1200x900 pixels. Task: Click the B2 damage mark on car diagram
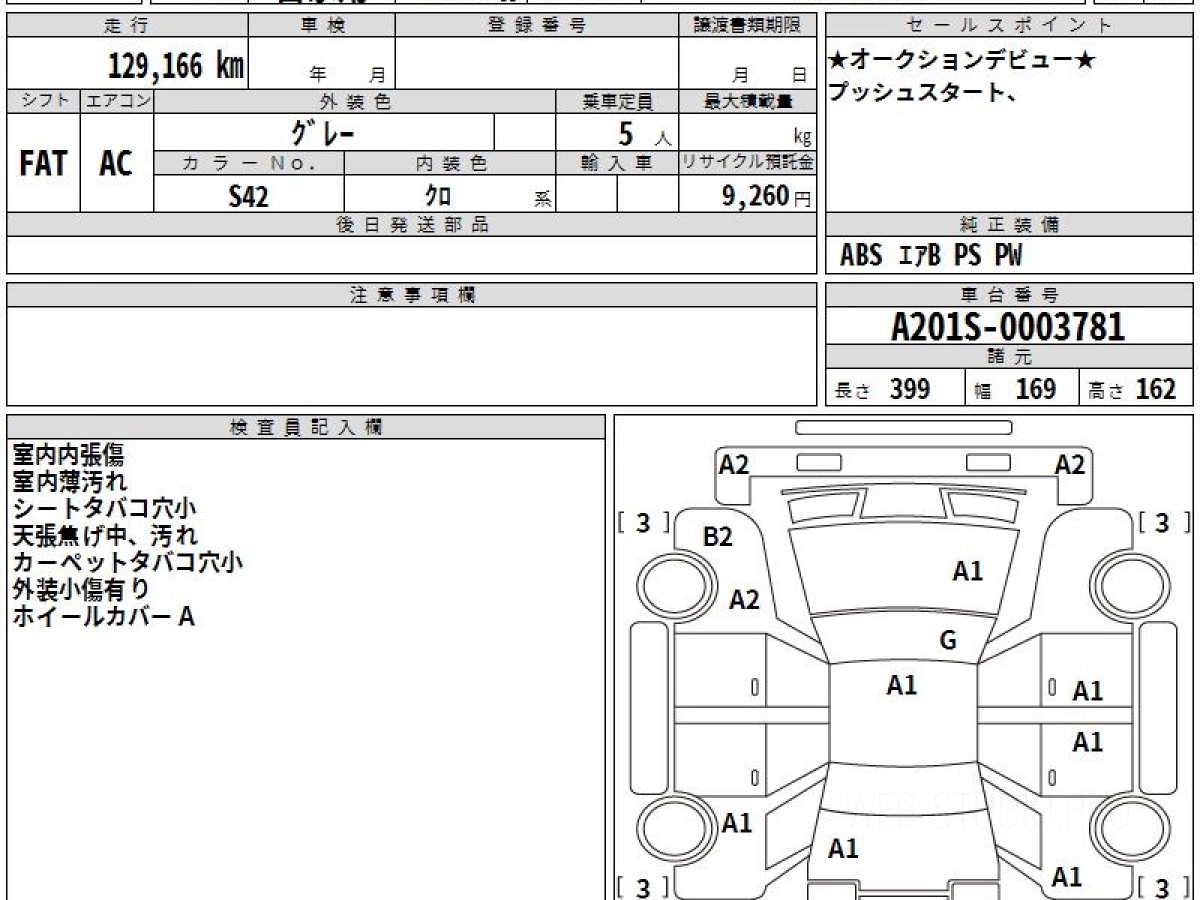coord(718,537)
